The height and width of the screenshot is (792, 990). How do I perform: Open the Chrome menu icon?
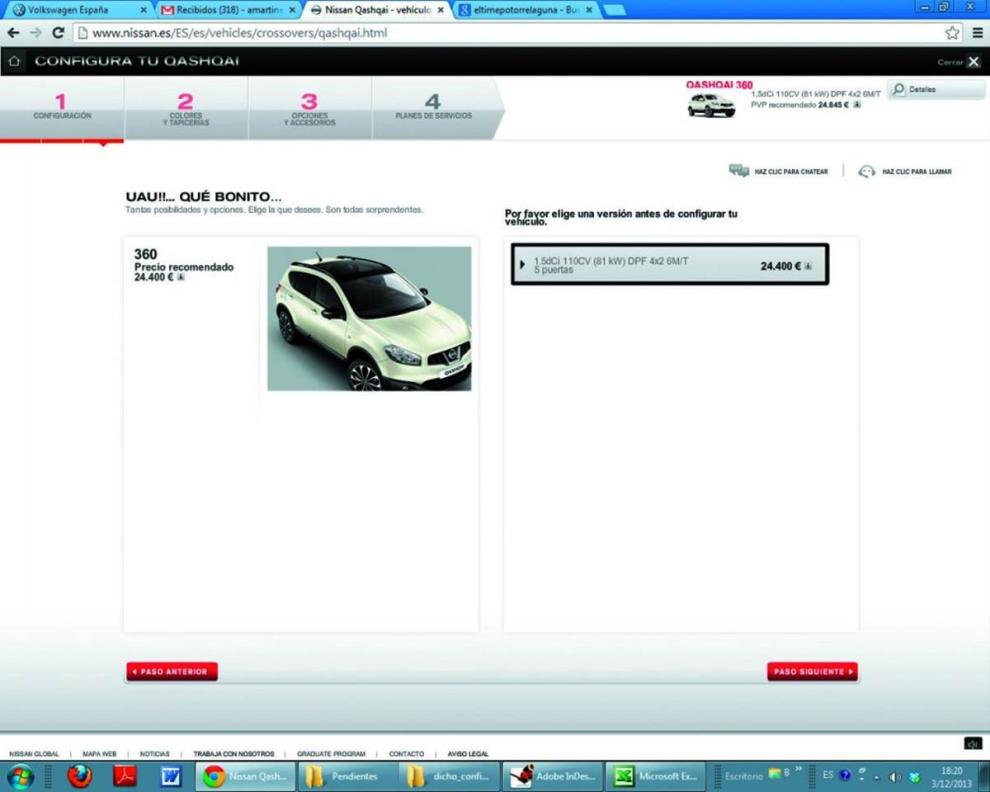tap(977, 33)
